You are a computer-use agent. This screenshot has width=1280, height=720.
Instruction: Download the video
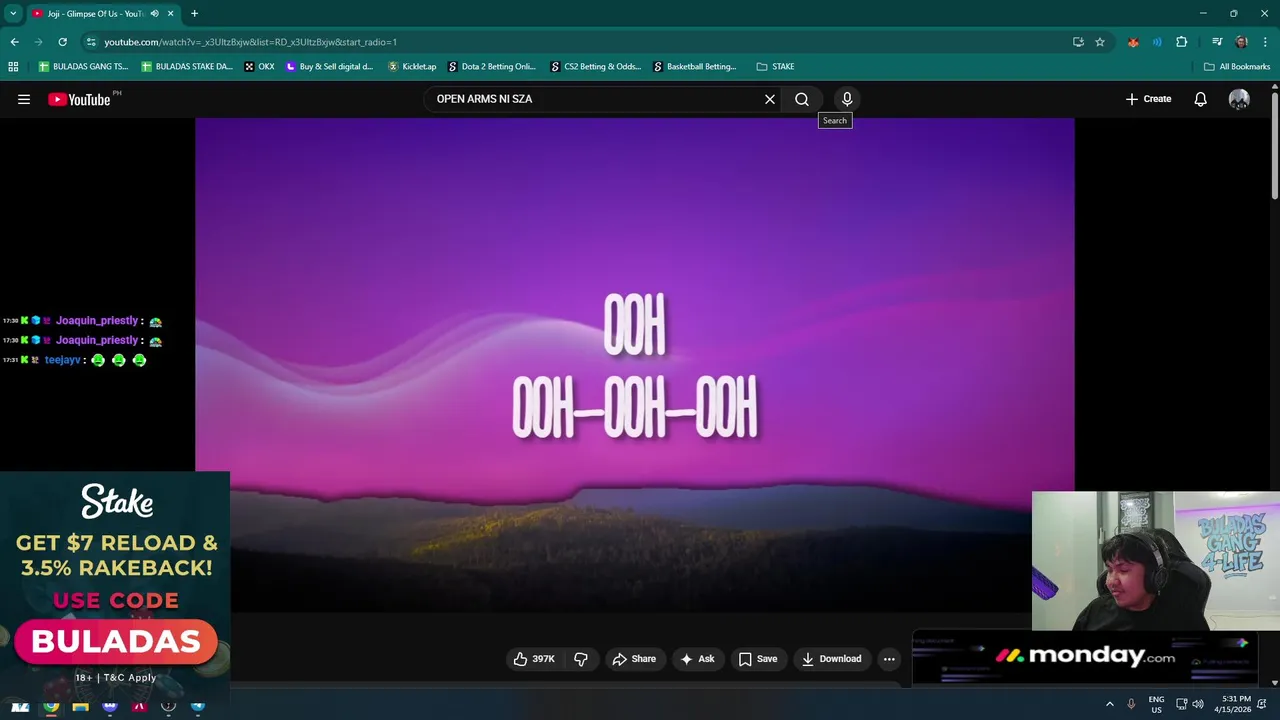831,659
